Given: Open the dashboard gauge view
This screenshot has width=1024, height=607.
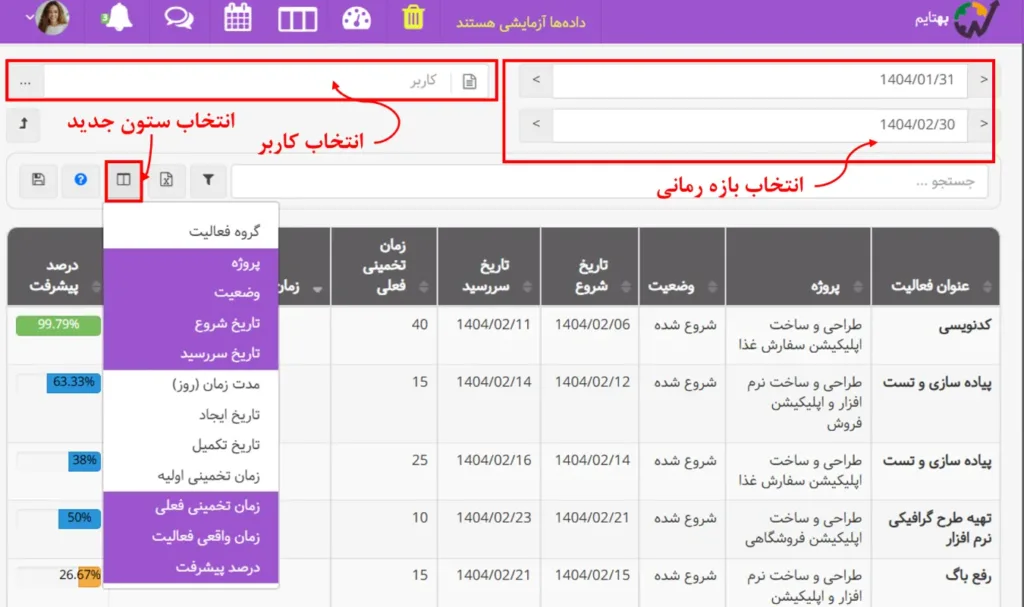Looking at the screenshot, I should click(x=358, y=19).
